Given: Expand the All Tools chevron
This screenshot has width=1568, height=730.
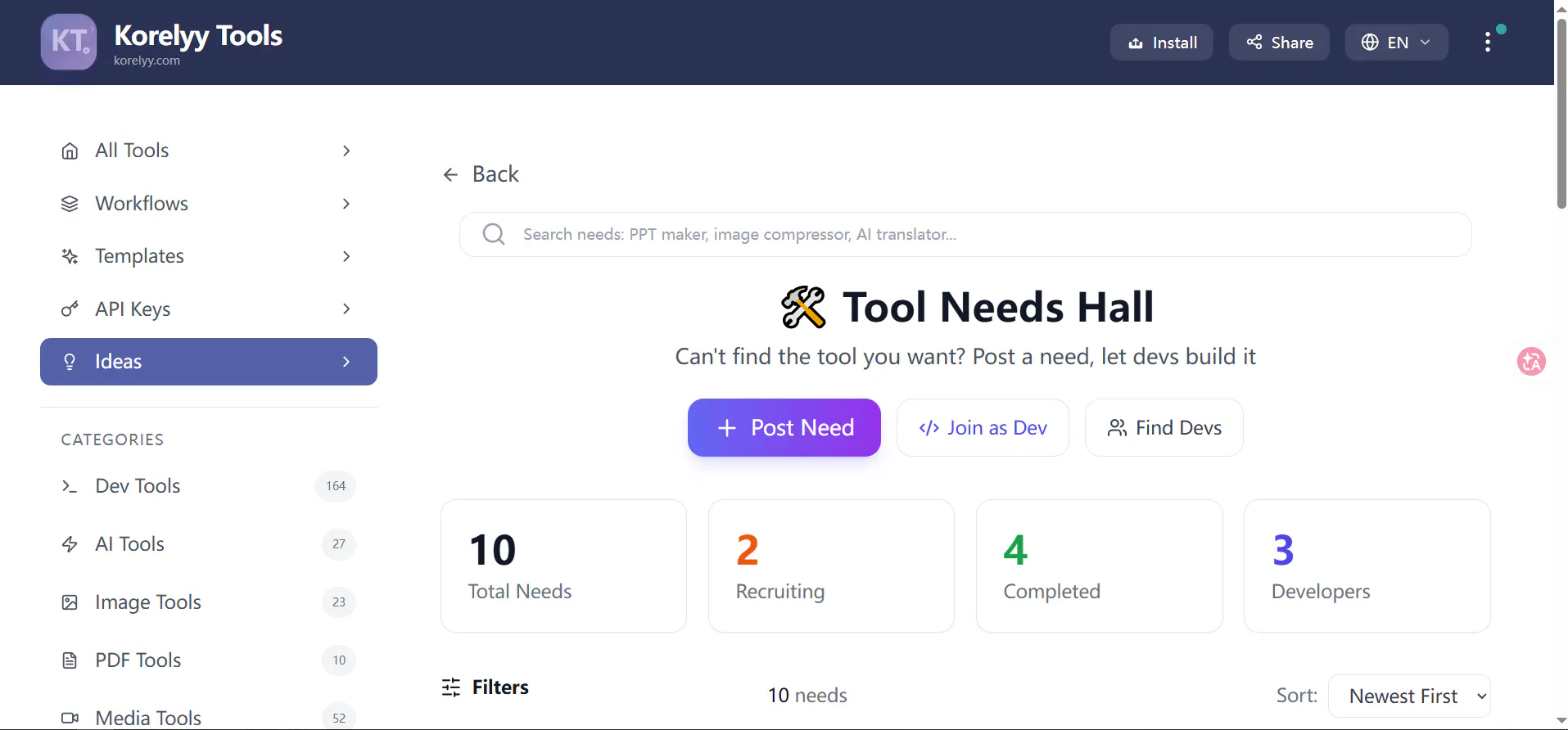Looking at the screenshot, I should pyautogui.click(x=346, y=151).
